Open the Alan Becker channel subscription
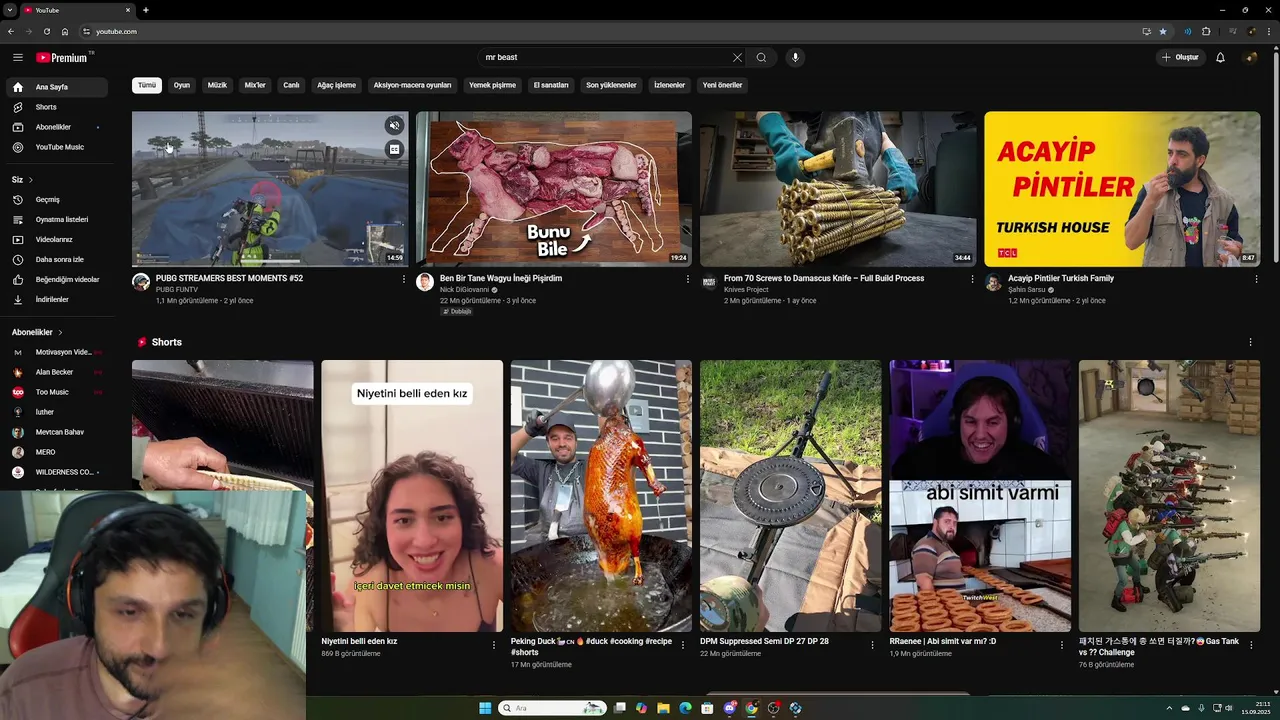This screenshot has height=720, width=1280. coord(57,372)
